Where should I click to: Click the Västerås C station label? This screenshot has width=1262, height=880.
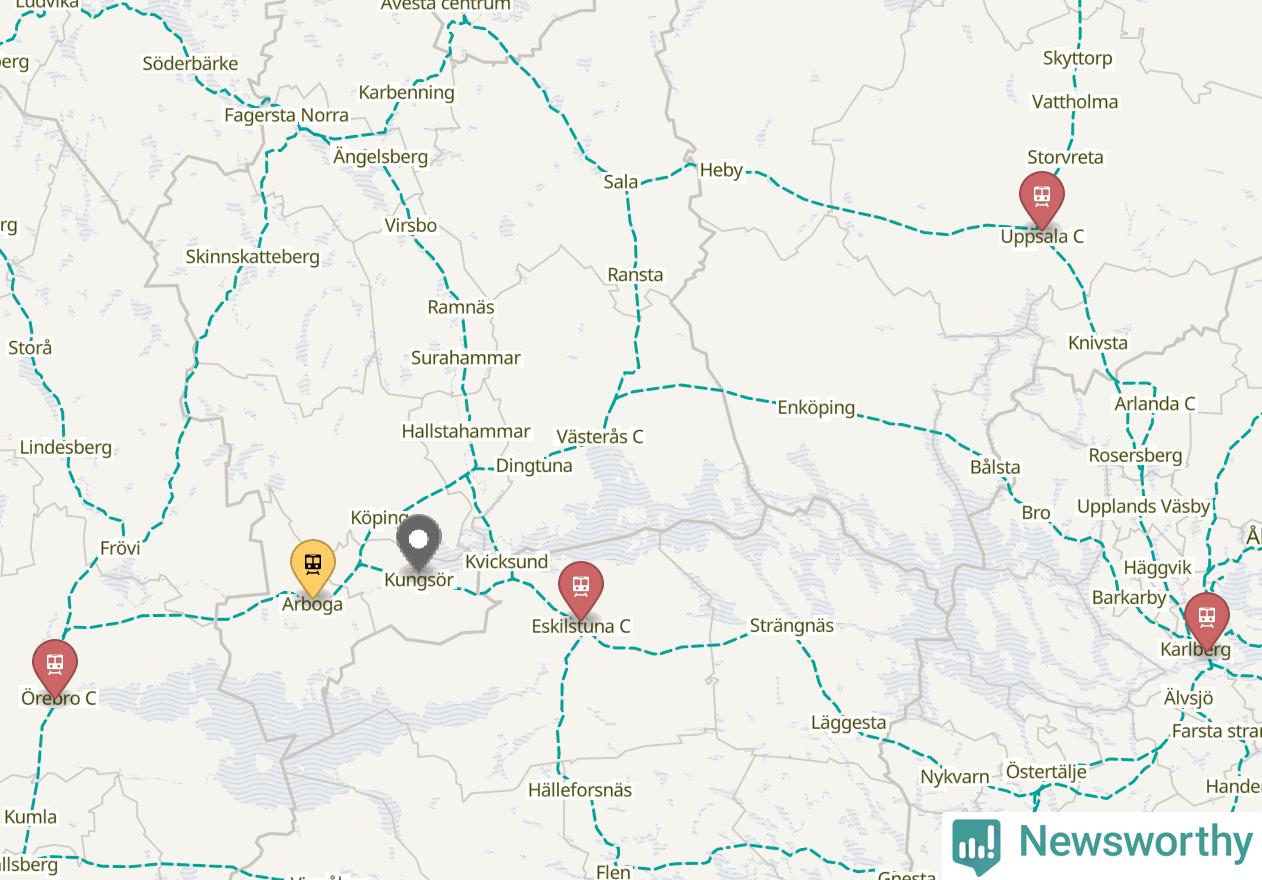(600, 436)
